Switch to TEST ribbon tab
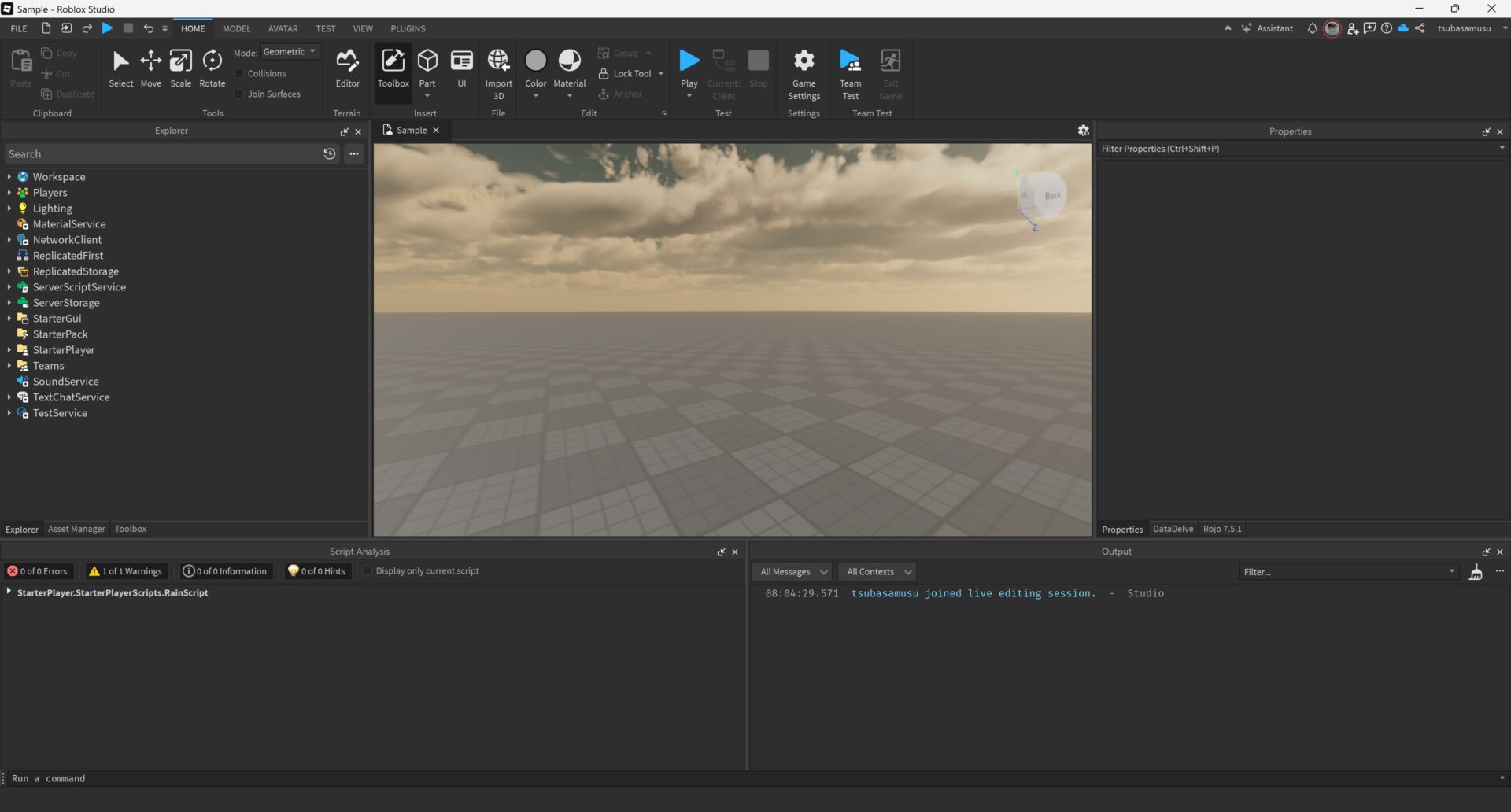The width and height of the screenshot is (1511, 812). click(325, 28)
